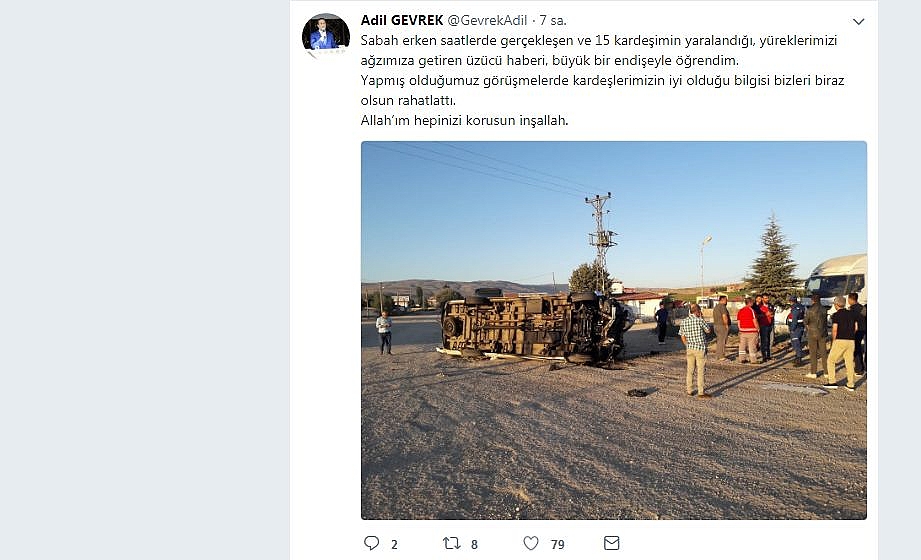Like the tweet with the heart icon
The width and height of the screenshot is (921, 560).
530,543
